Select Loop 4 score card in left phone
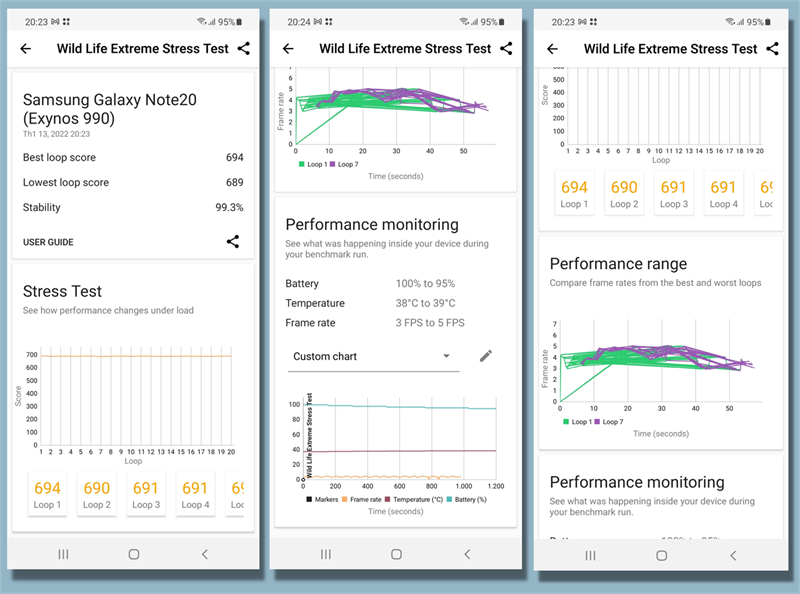Image resolution: width=800 pixels, height=594 pixels. [x=195, y=494]
